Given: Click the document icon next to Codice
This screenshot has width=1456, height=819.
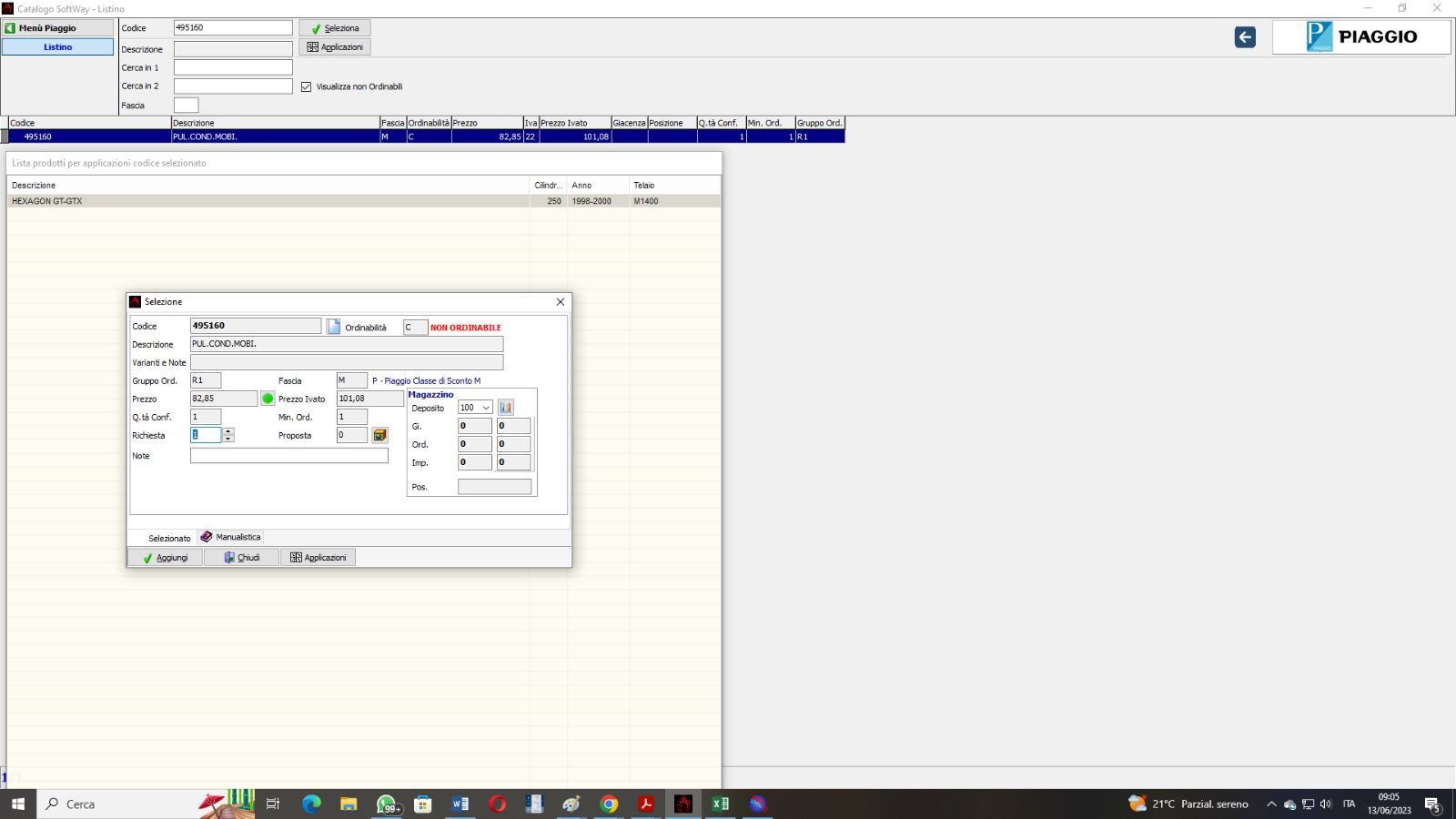Looking at the screenshot, I should pos(334,327).
